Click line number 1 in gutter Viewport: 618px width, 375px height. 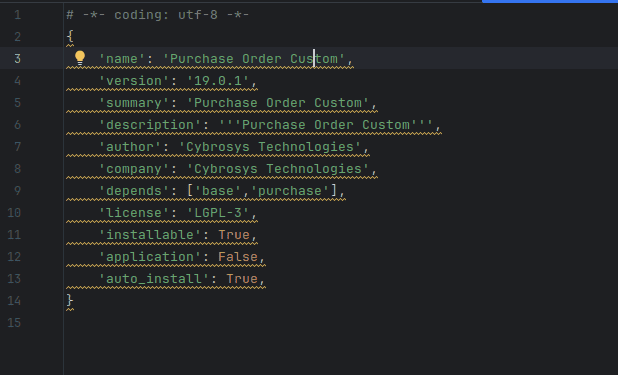[x=17, y=15]
